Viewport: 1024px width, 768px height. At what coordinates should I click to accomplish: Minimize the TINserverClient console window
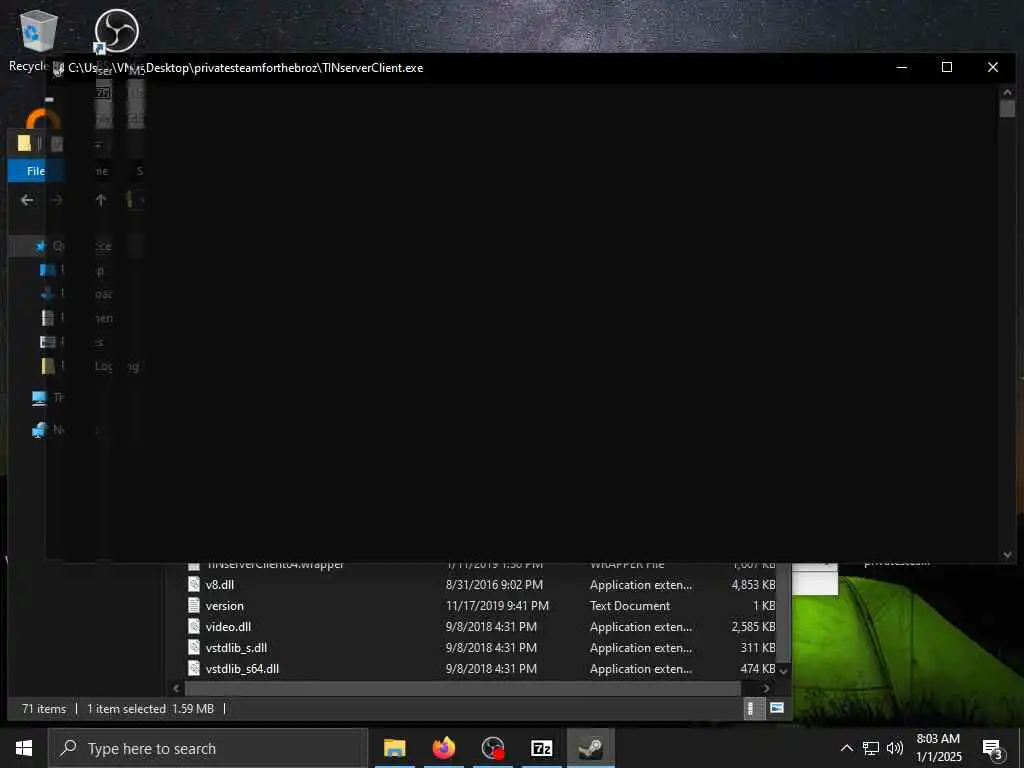tap(902, 67)
